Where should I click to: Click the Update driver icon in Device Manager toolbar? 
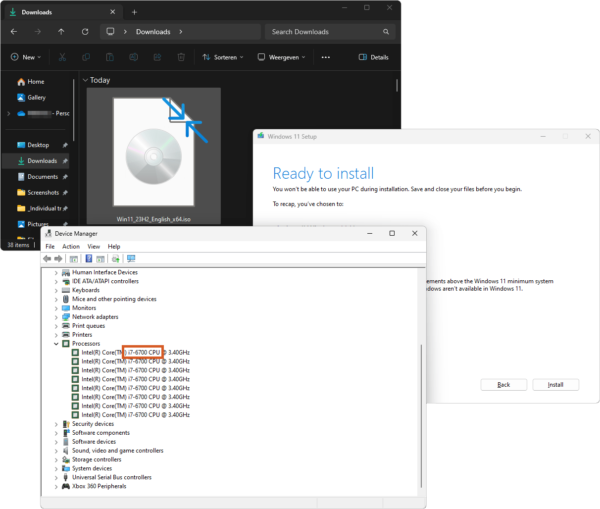pyautogui.click(x=115, y=259)
